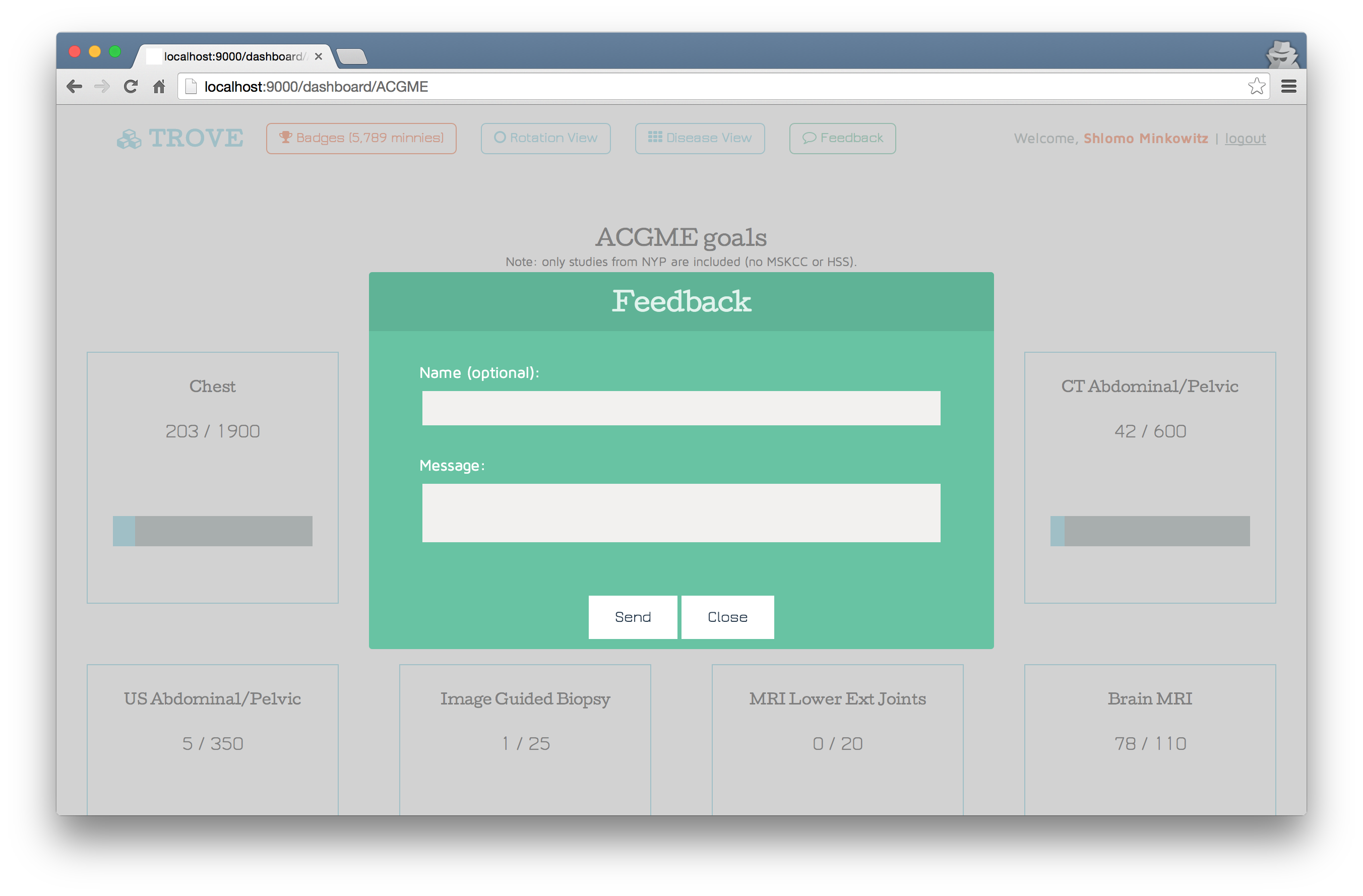Screen dimensions: 1363x896
Task: Open Chrome hamburger menu
Action: point(1288,87)
